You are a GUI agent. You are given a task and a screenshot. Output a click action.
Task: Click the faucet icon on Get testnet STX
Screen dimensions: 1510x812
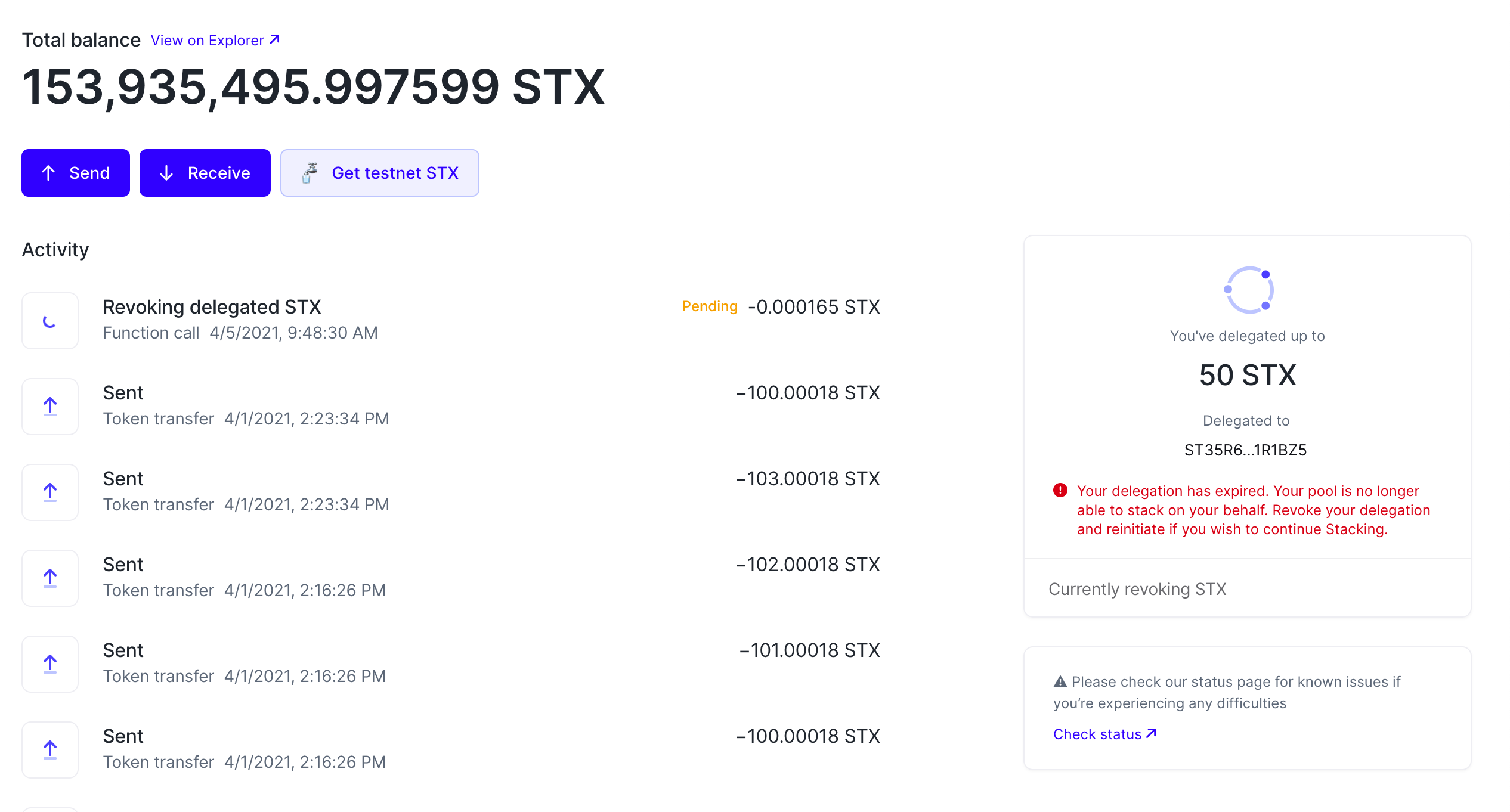coord(310,173)
